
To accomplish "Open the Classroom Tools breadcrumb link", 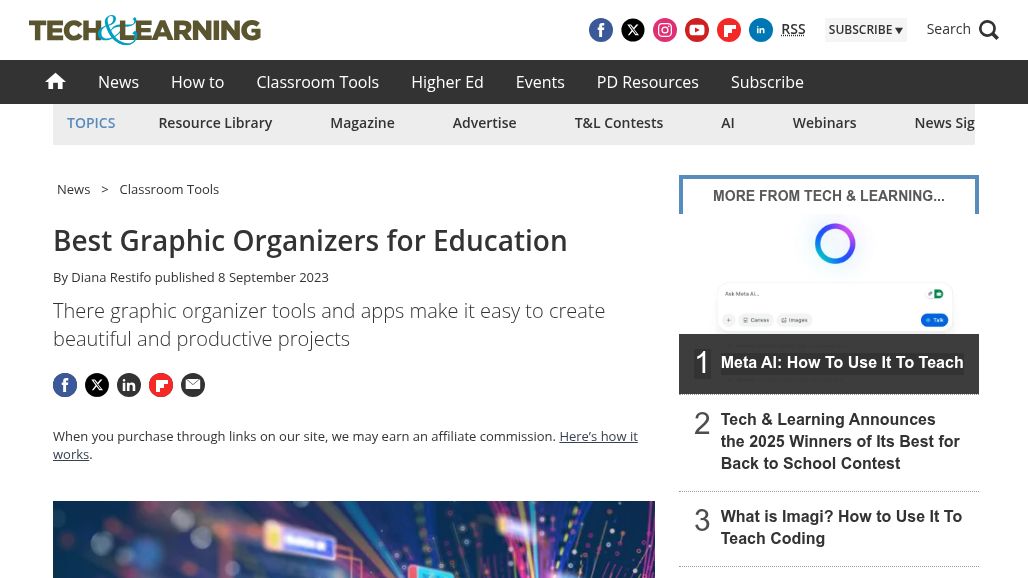I will 169,189.
